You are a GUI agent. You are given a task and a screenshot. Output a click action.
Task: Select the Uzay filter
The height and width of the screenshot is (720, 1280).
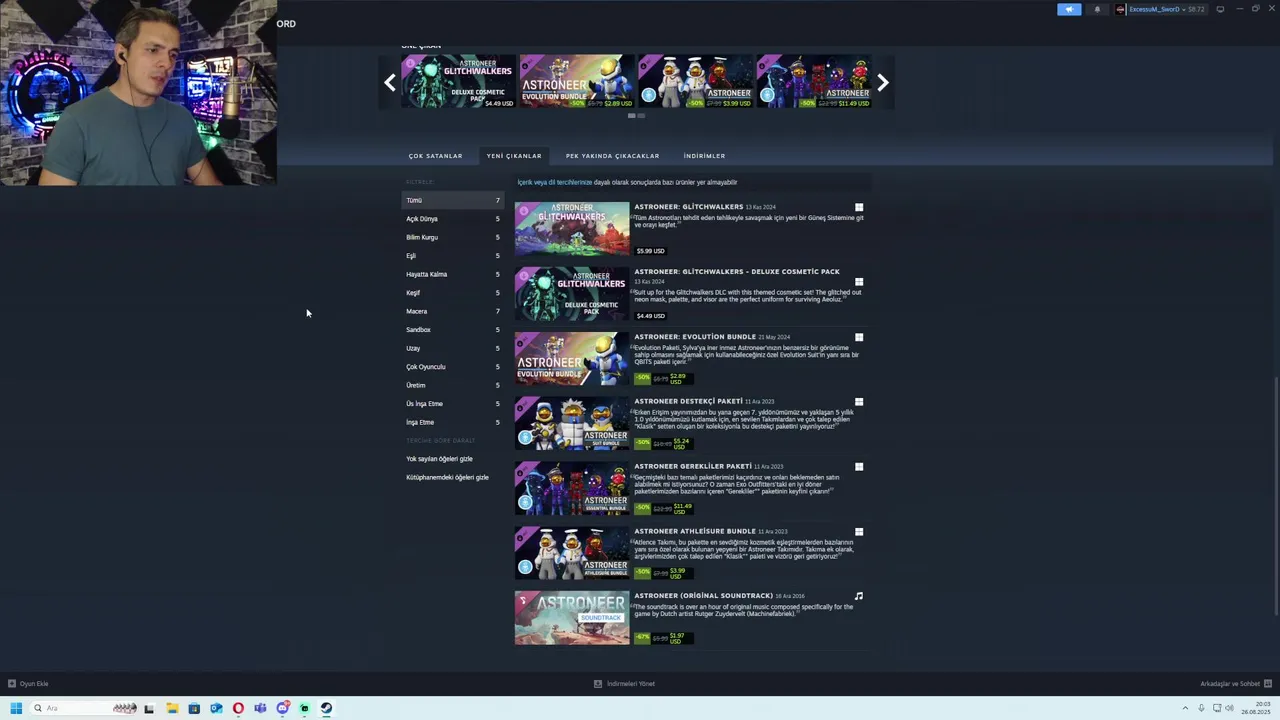pos(453,348)
